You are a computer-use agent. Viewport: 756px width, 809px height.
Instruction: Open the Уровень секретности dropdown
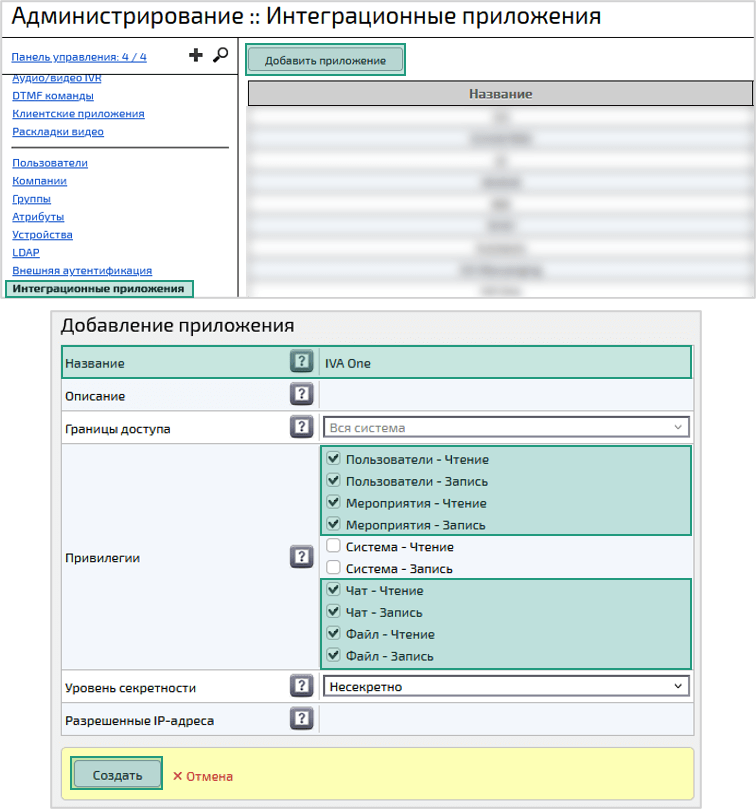tap(506, 686)
